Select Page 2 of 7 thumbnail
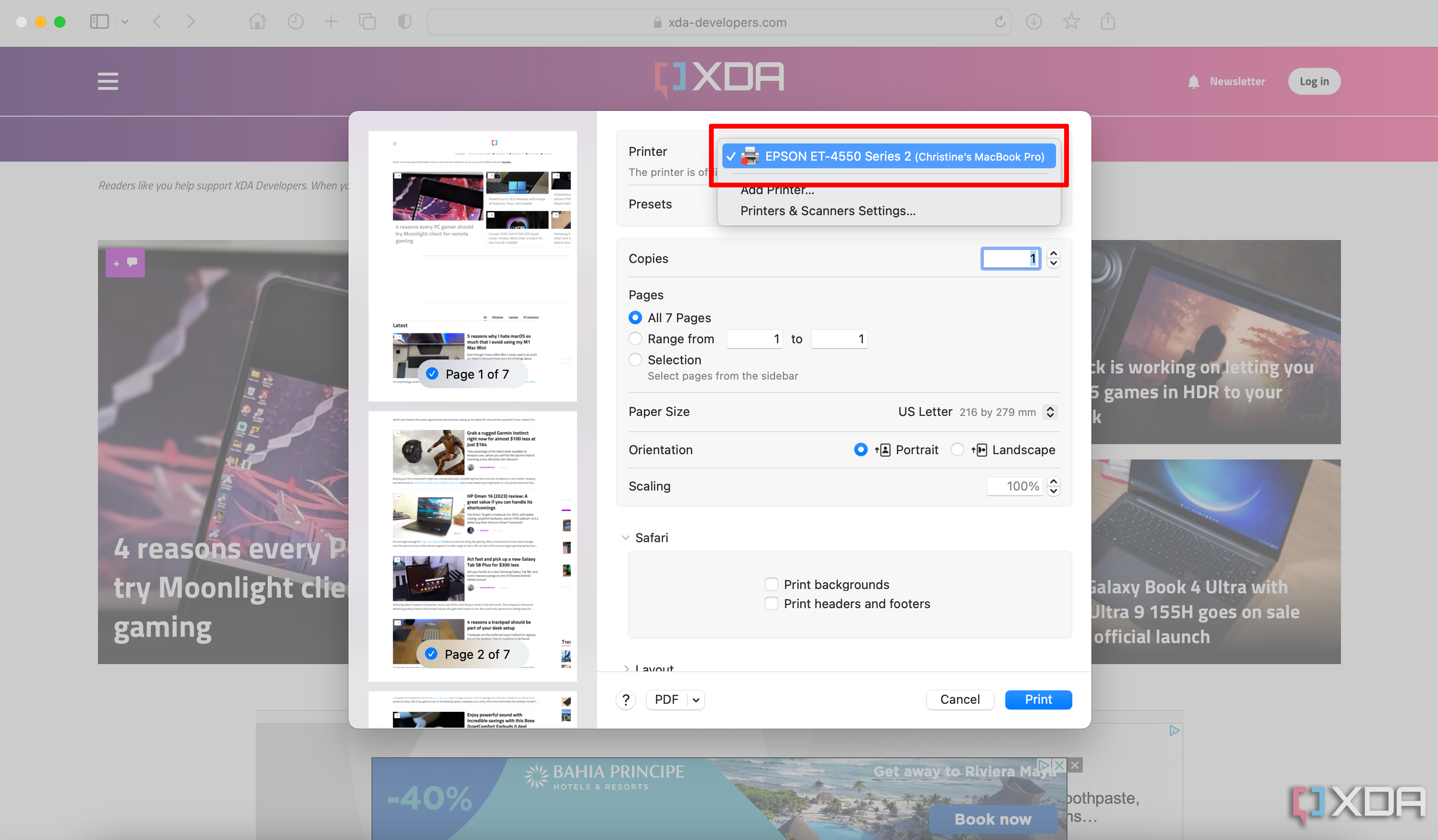 point(472,546)
